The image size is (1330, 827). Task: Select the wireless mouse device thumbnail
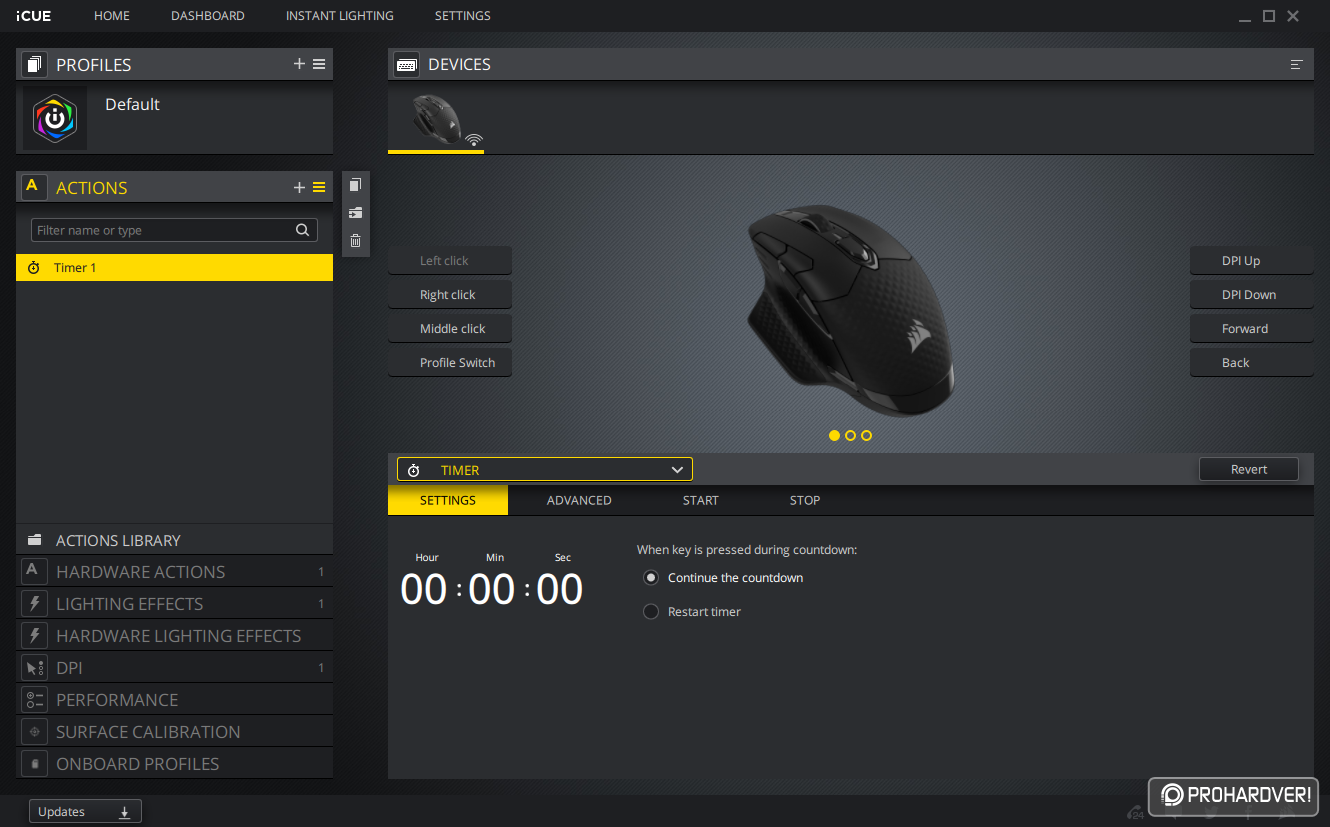pyautogui.click(x=437, y=120)
